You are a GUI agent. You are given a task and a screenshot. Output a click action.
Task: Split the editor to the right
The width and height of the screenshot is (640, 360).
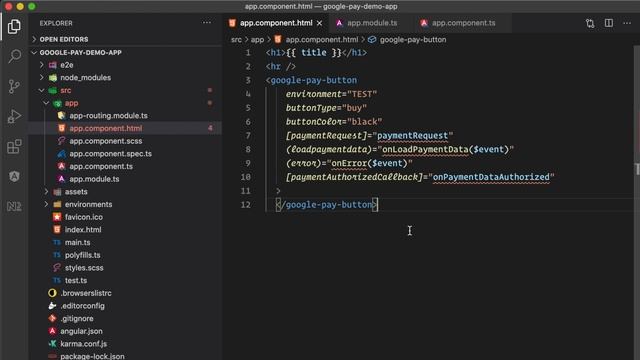point(609,23)
